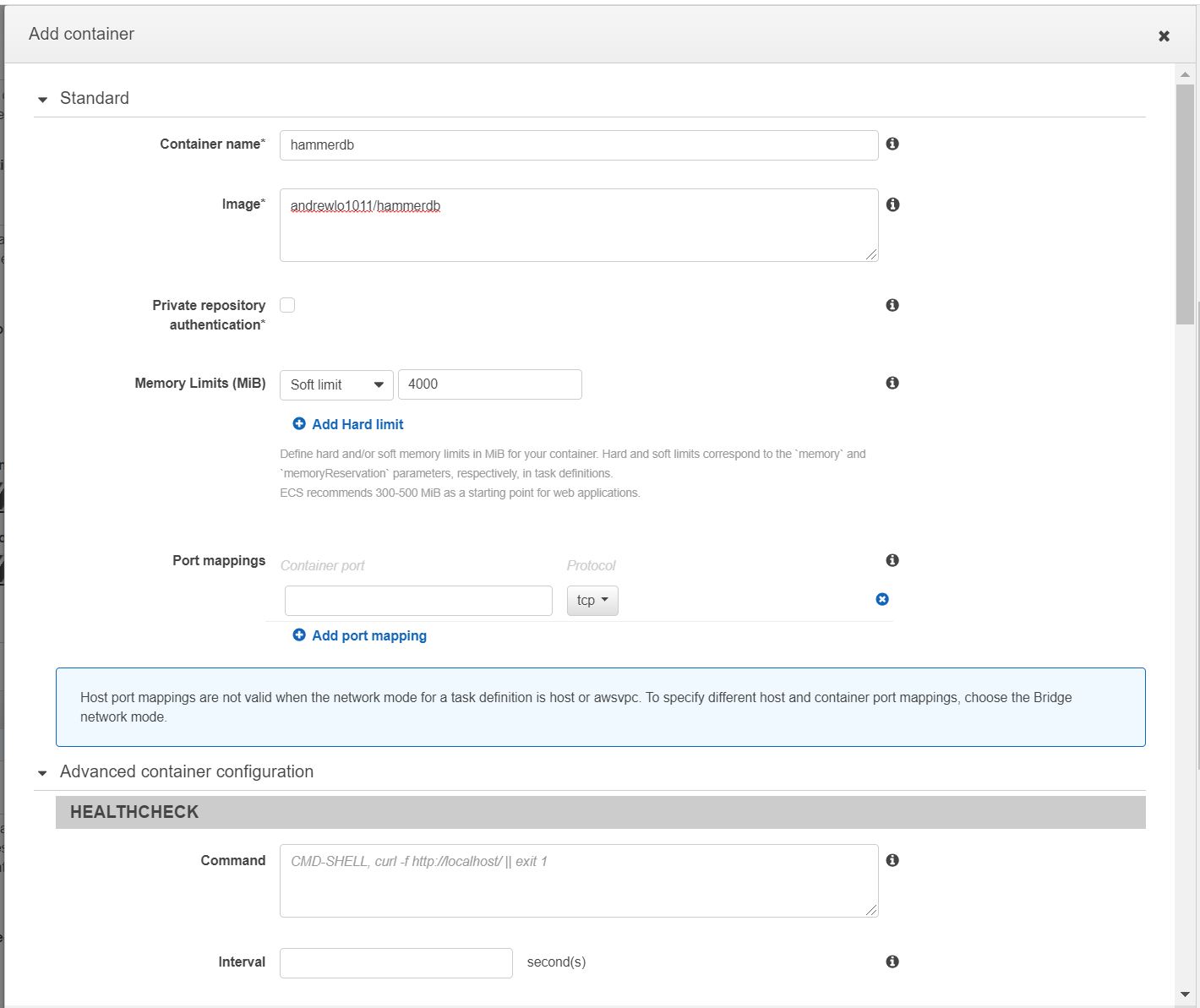Click info icon beside Healthcheck Command
The height and width of the screenshot is (1008, 1200).
(892, 860)
